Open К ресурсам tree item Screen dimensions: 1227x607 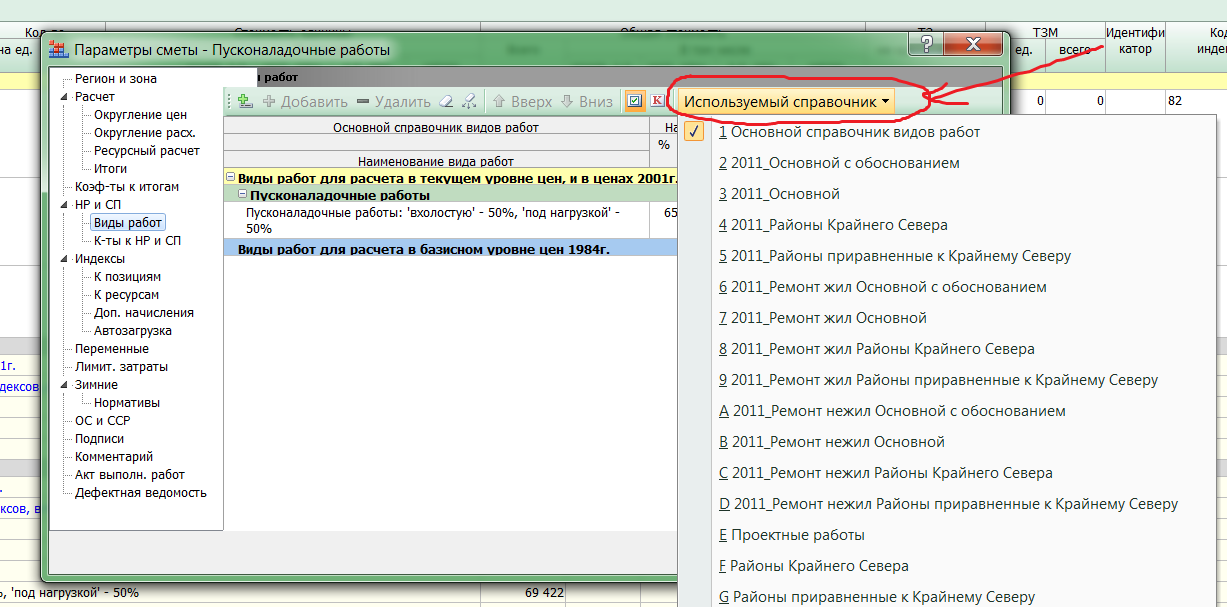[x=126, y=295]
